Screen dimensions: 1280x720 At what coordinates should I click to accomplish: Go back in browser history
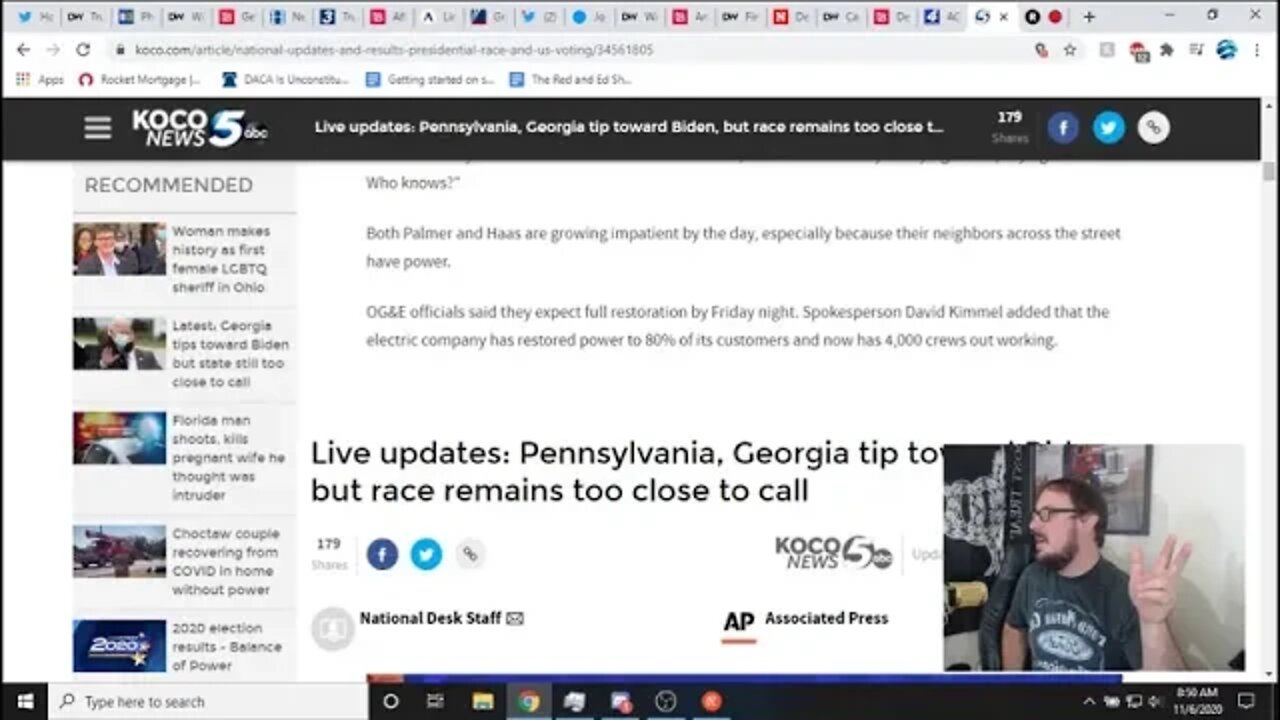(x=24, y=49)
